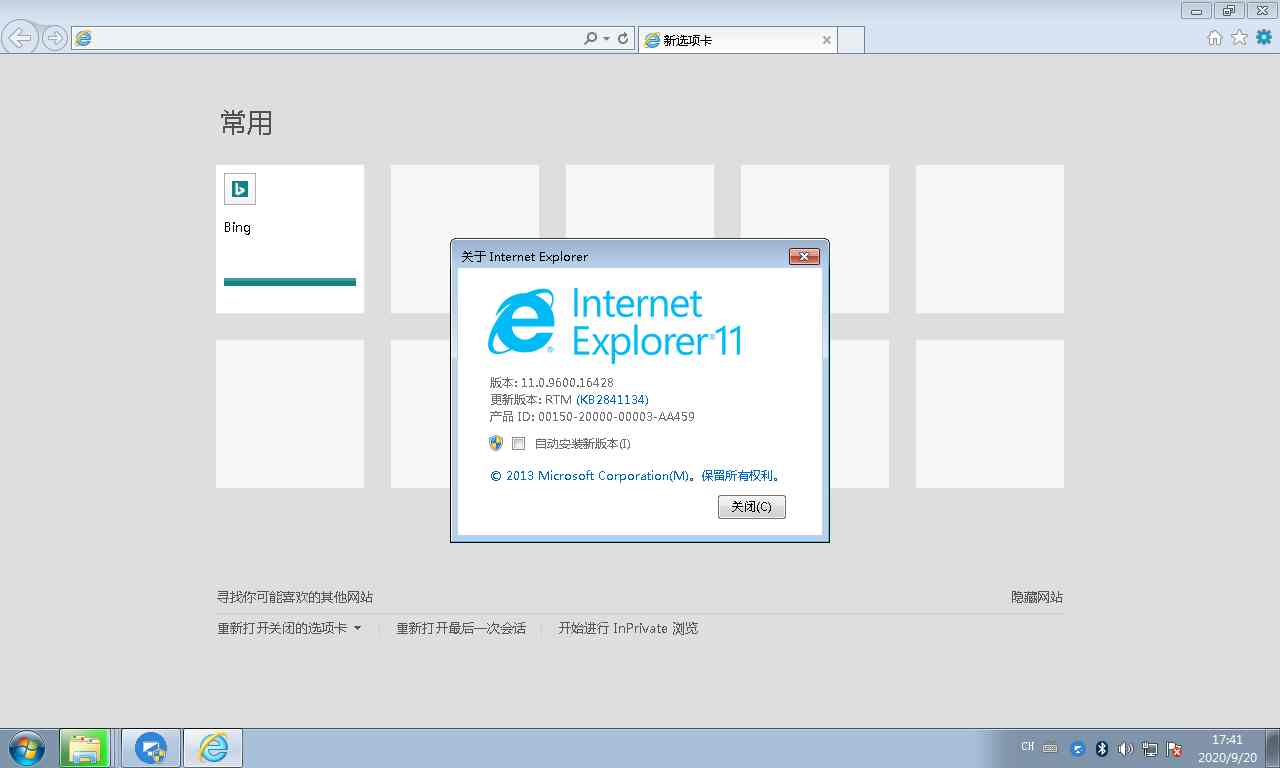Click the shield icon beside auto-install option
This screenshot has height=768, width=1280.
click(496, 443)
